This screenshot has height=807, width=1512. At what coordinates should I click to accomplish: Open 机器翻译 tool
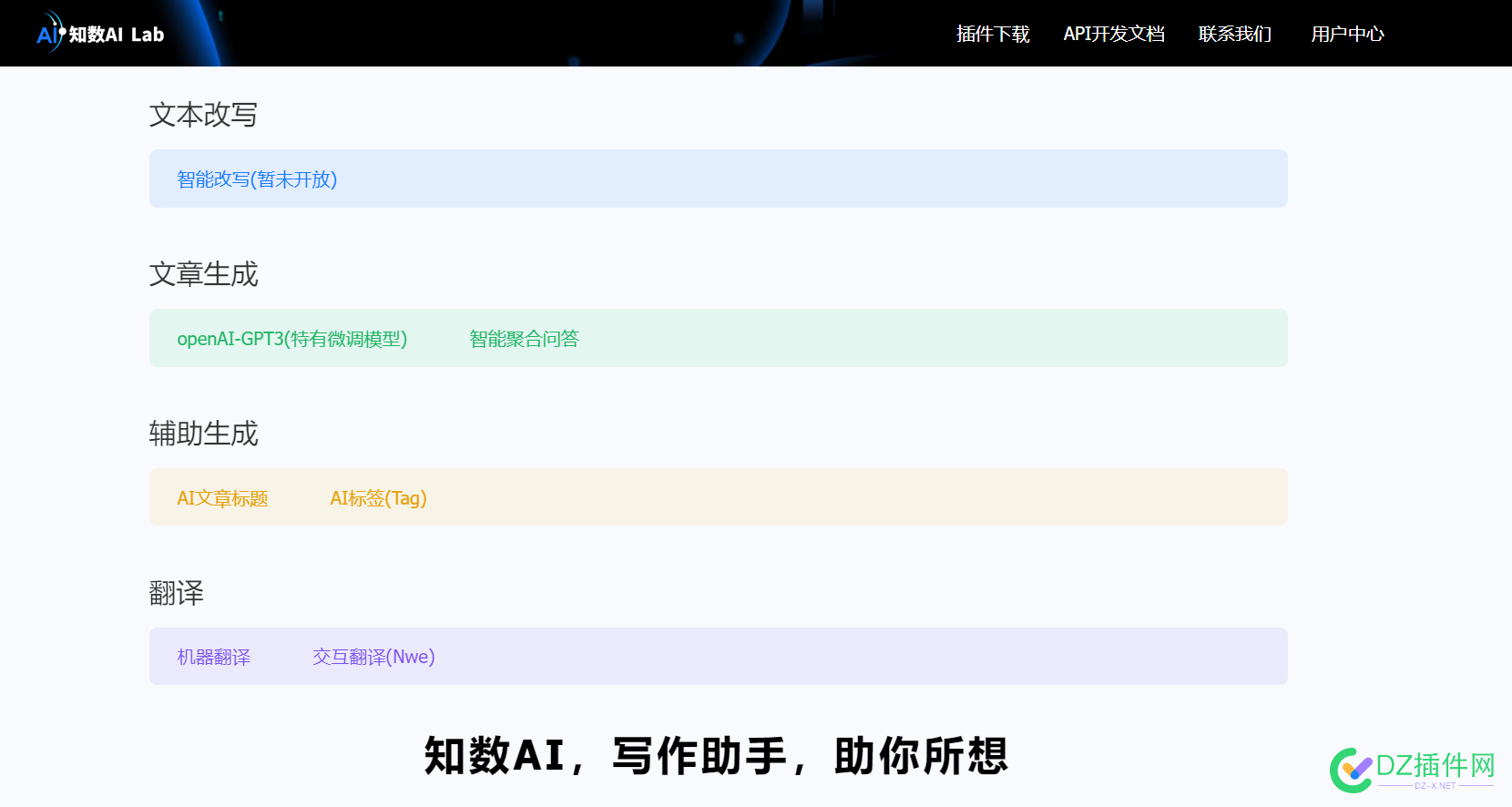(x=213, y=657)
